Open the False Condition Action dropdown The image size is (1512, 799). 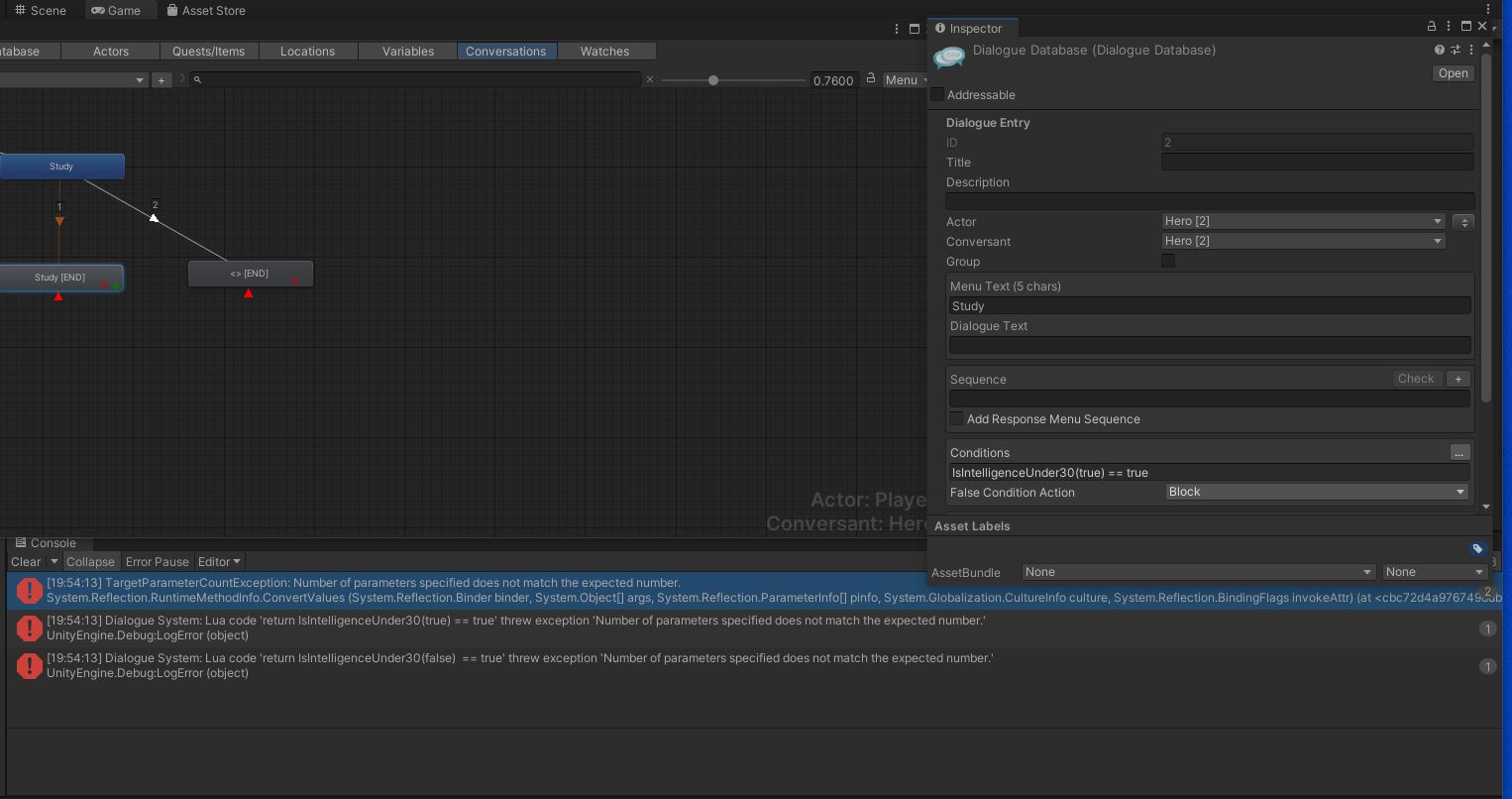coord(1317,492)
